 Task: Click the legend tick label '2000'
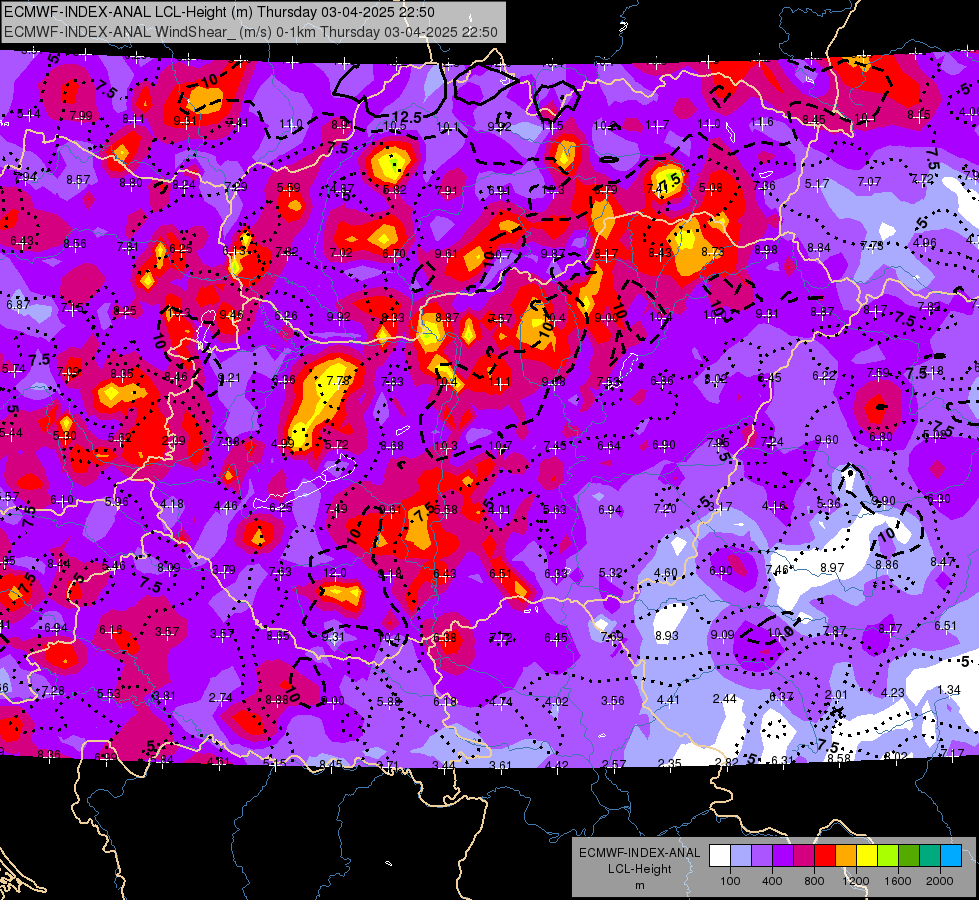pos(940,881)
